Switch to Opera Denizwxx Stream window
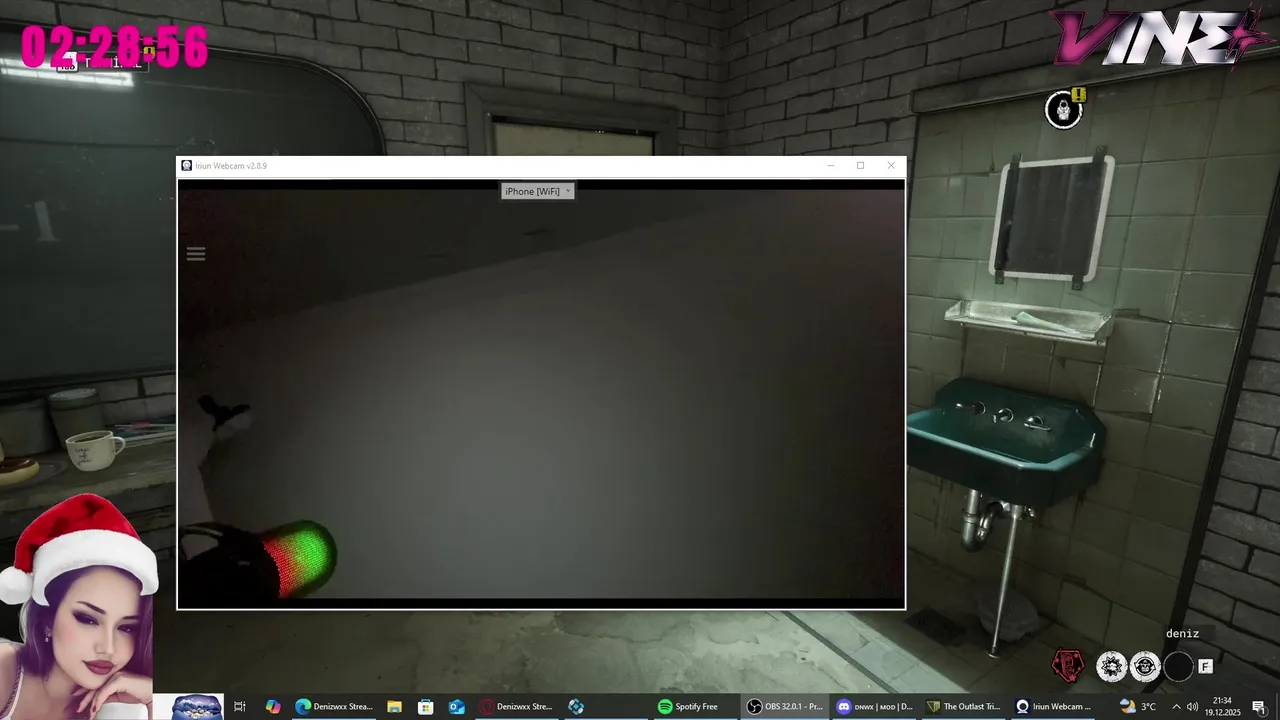Viewport: 1280px width, 720px height. pyautogui.click(x=517, y=706)
